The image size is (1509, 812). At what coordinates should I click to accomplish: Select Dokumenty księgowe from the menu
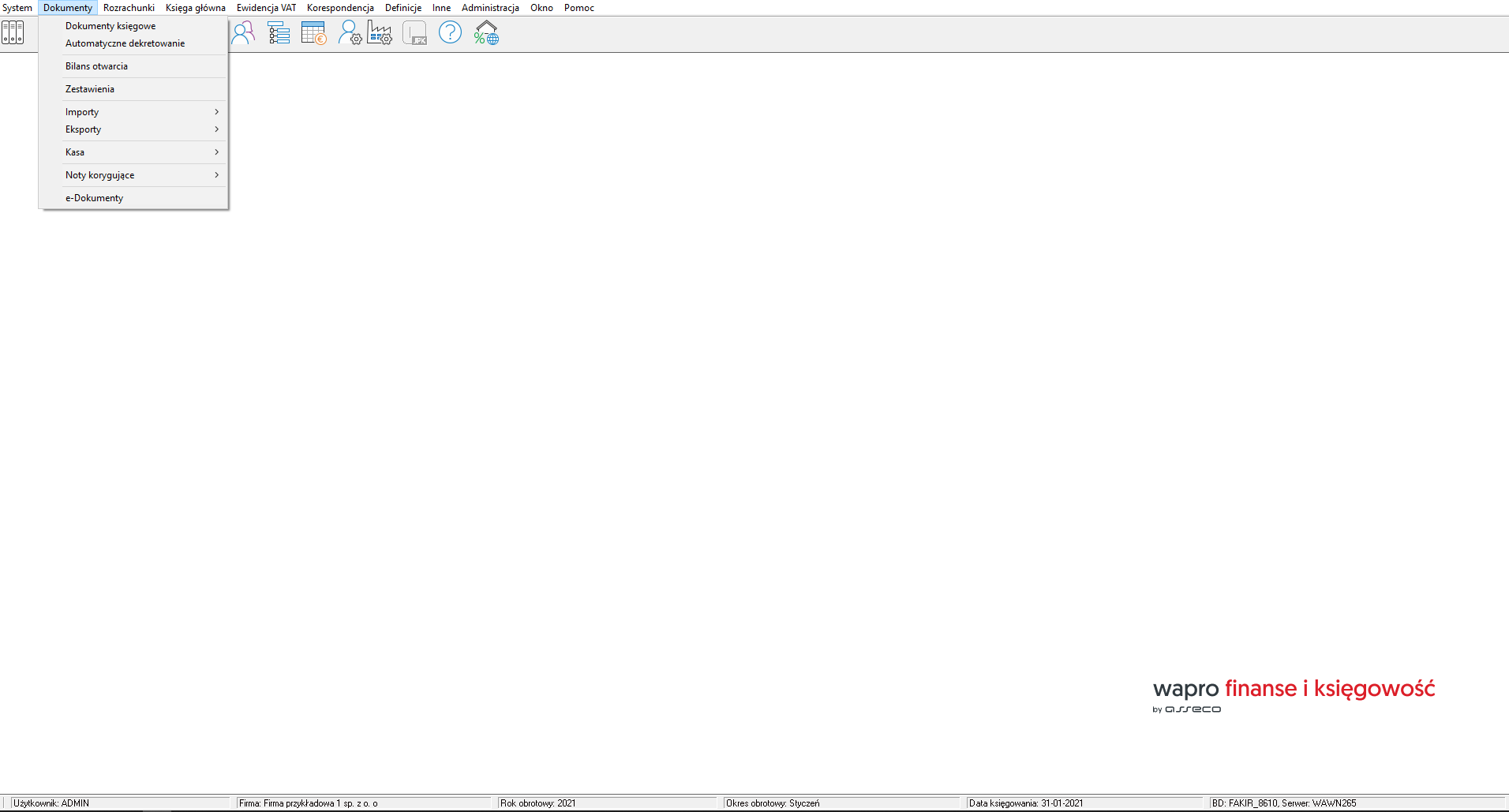coord(133,26)
